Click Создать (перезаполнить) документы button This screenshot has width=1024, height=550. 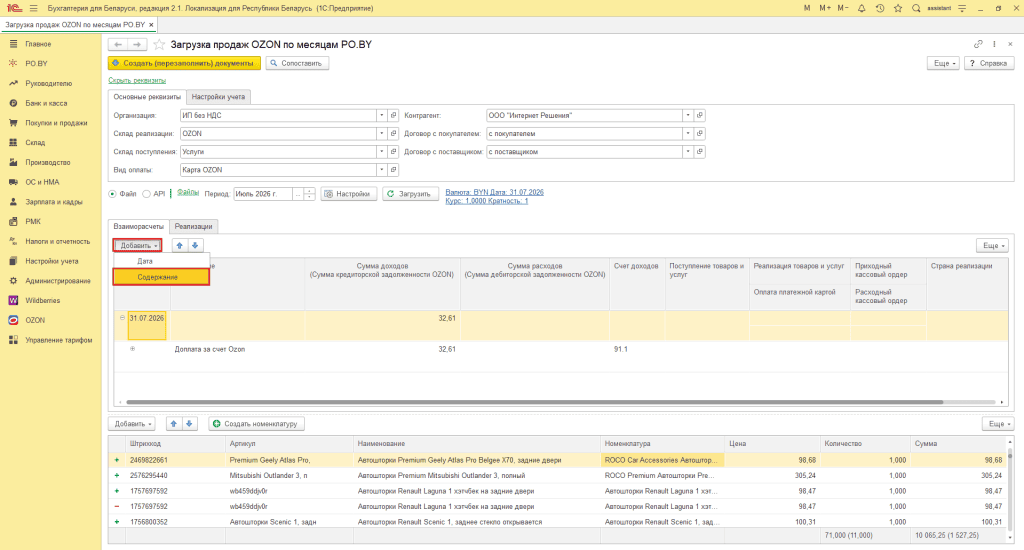(x=184, y=63)
